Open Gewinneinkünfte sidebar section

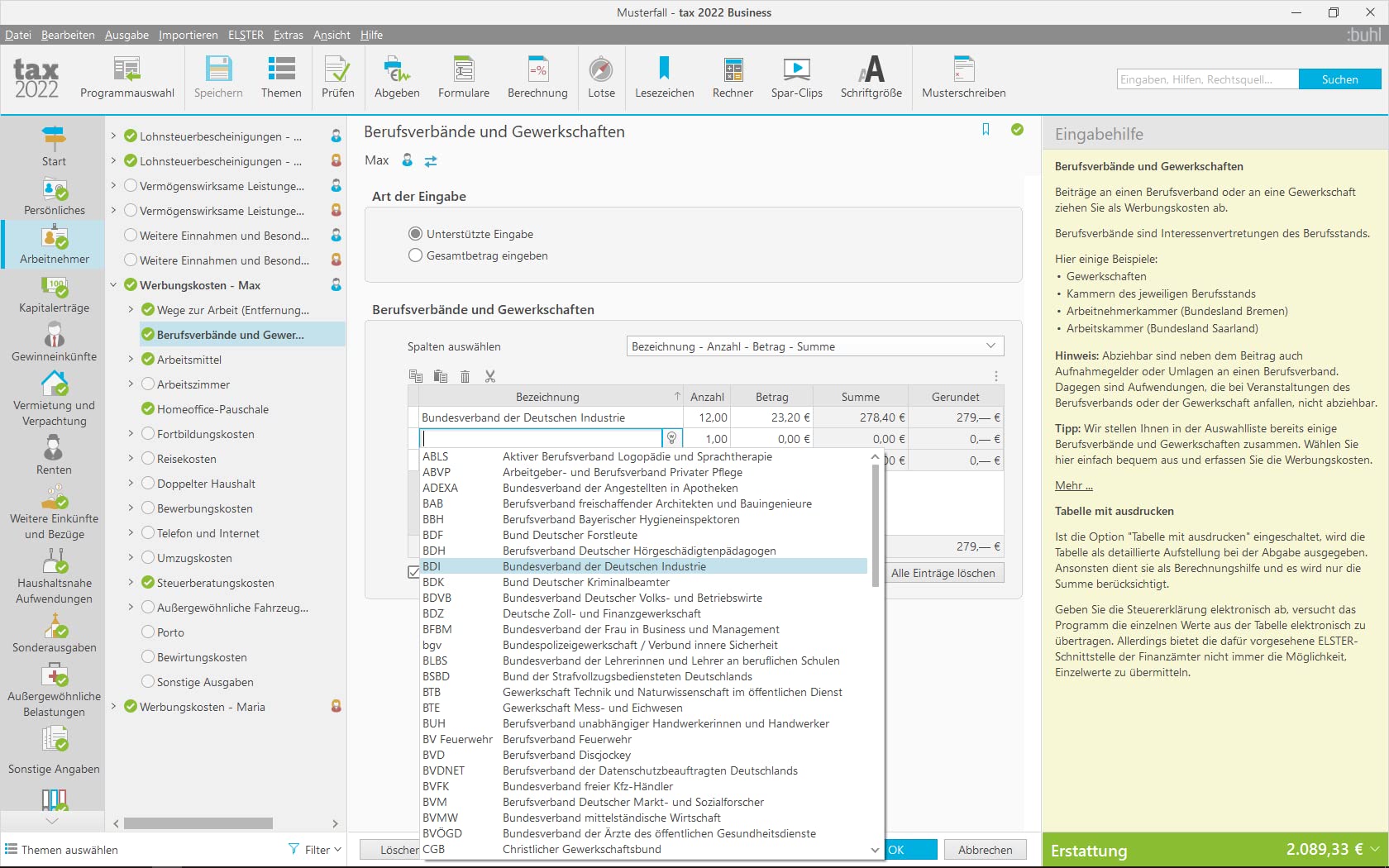(x=54, y=342)
